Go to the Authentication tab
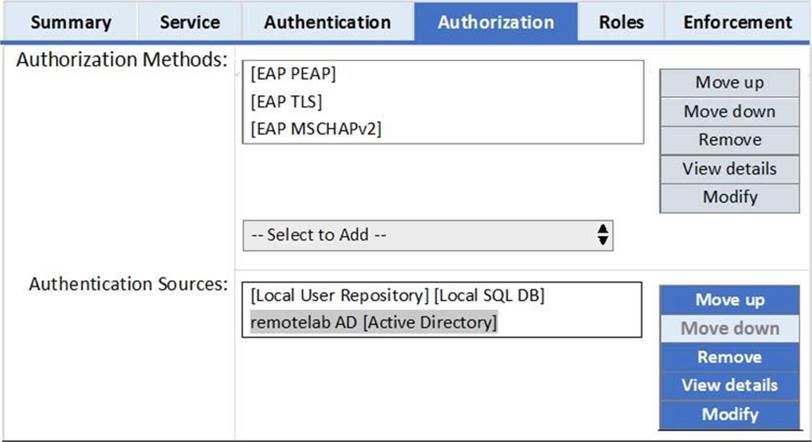 point(327,22)
